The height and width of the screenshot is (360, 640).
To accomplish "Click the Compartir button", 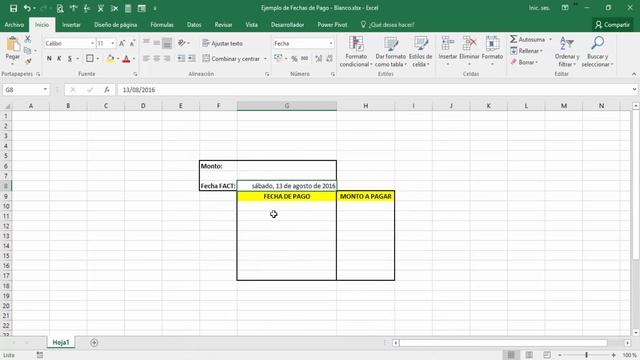I will point(612,25).
